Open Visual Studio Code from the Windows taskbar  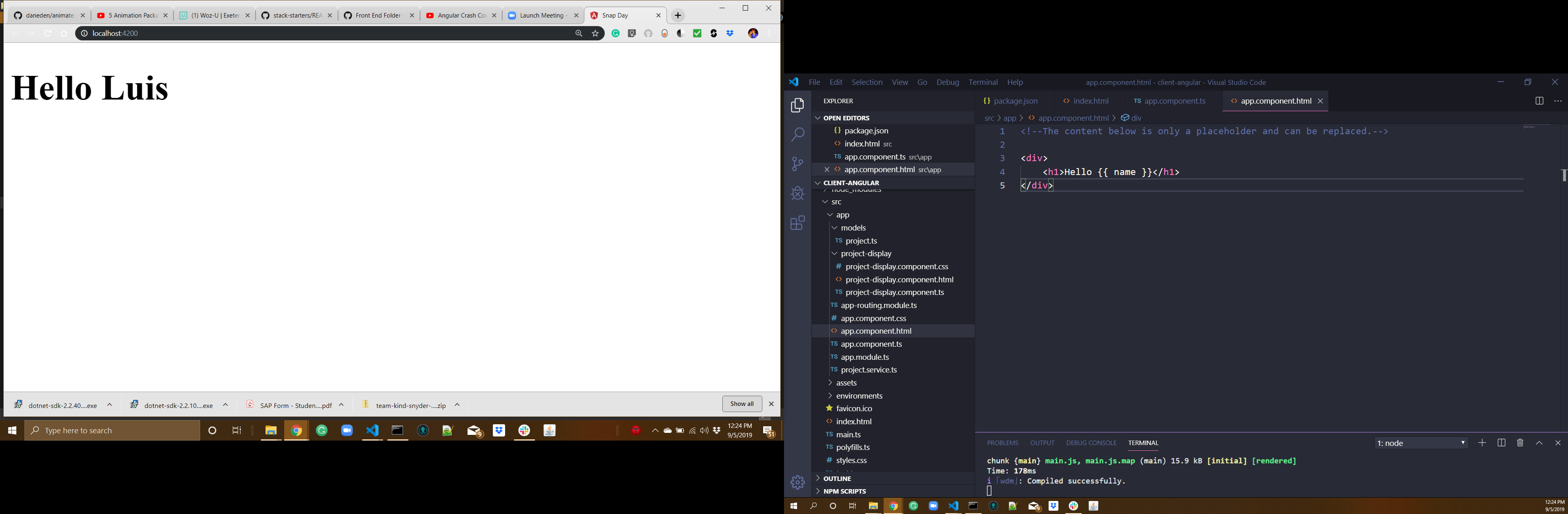[372, 430]
